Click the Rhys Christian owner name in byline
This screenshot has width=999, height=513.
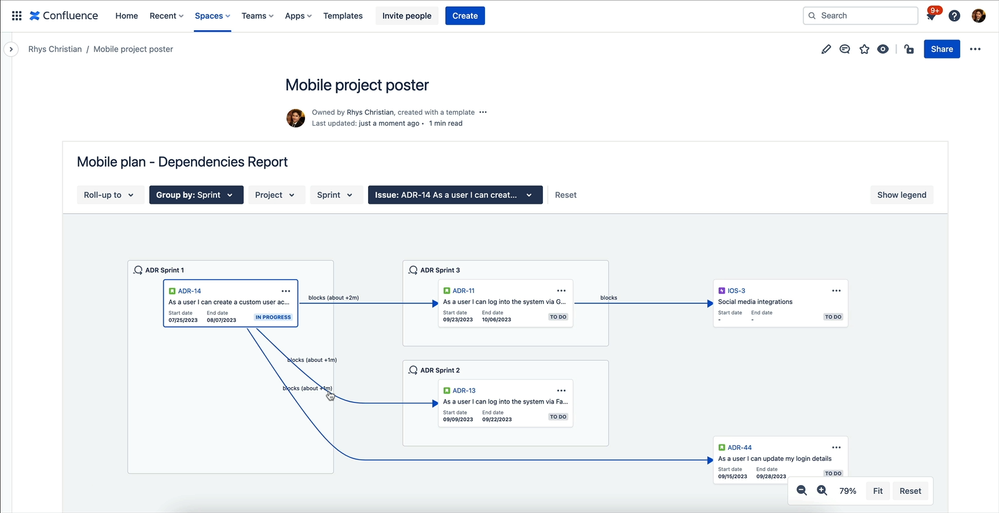370,112
